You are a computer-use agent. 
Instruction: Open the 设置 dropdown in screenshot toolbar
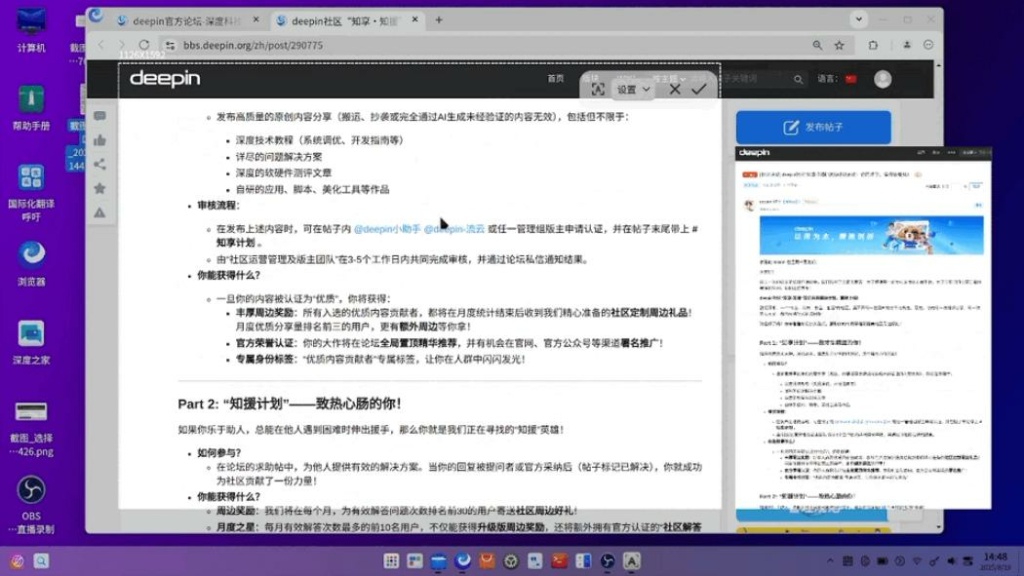coord(633,89)
